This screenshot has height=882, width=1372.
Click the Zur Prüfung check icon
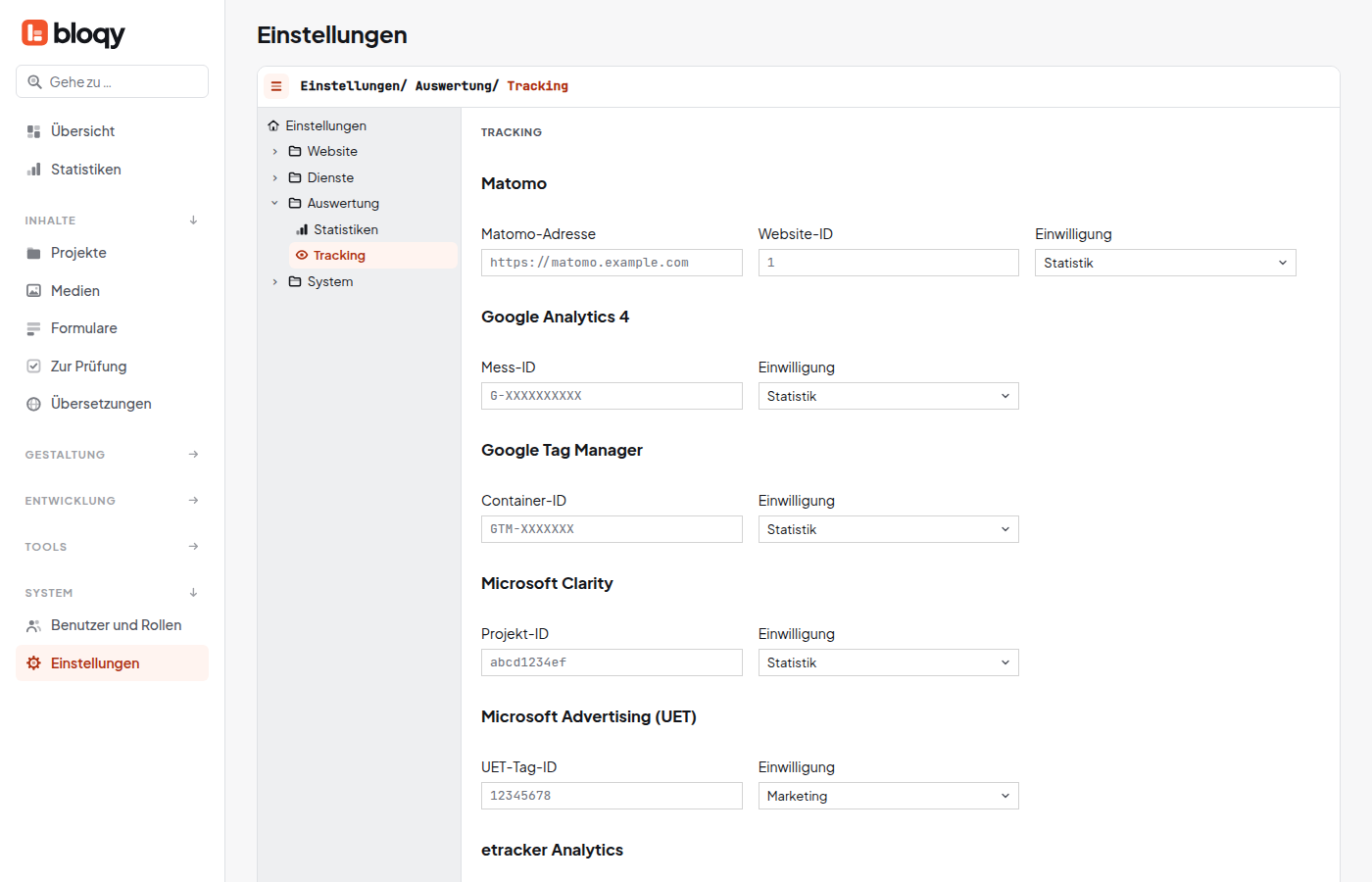point(33,367)
